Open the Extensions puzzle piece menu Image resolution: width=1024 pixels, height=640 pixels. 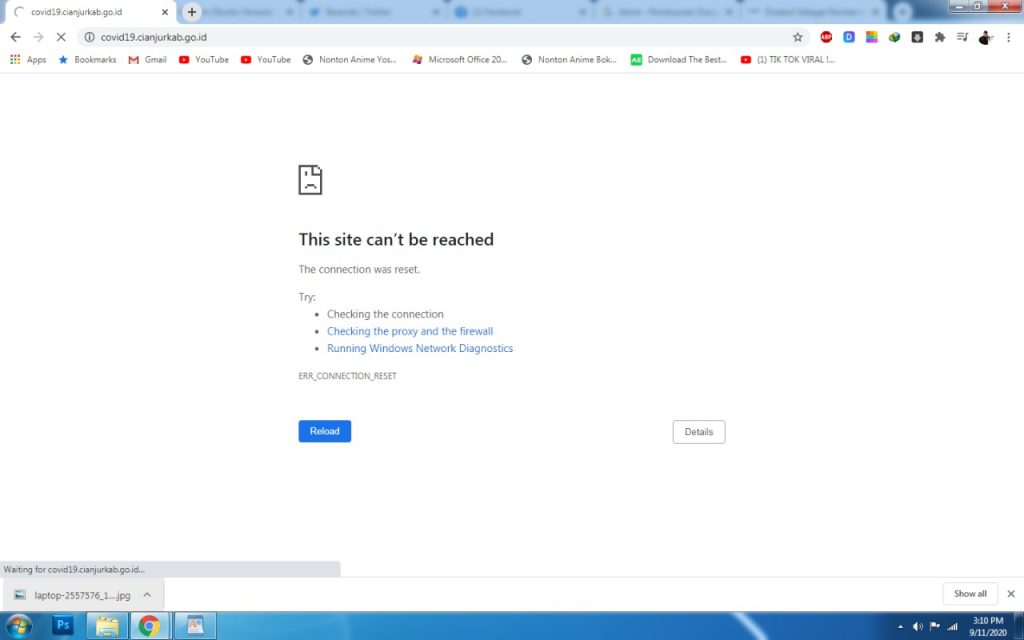(939, 37)
